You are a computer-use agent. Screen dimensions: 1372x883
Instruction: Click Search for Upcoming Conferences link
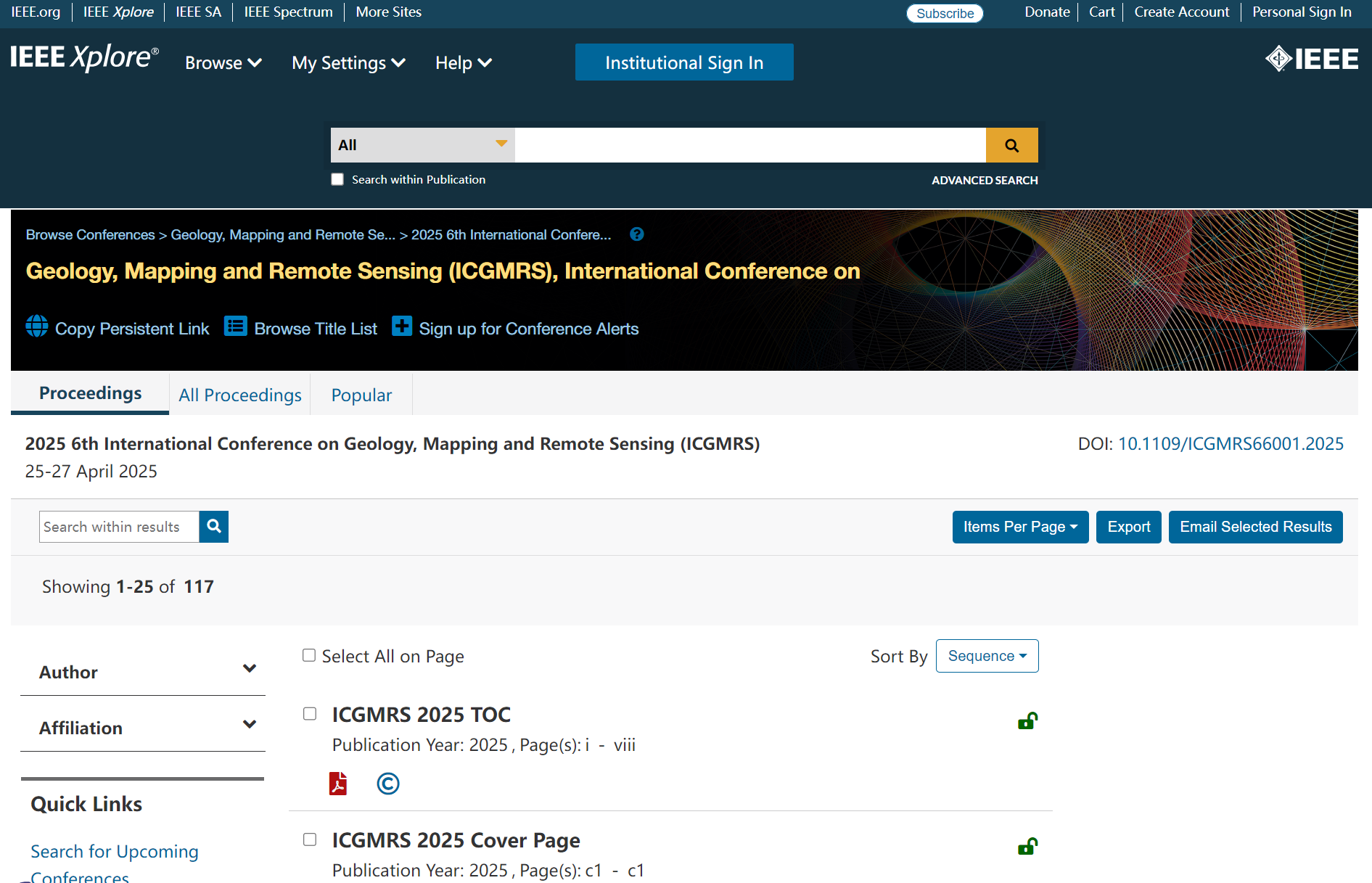coord(115,863)
